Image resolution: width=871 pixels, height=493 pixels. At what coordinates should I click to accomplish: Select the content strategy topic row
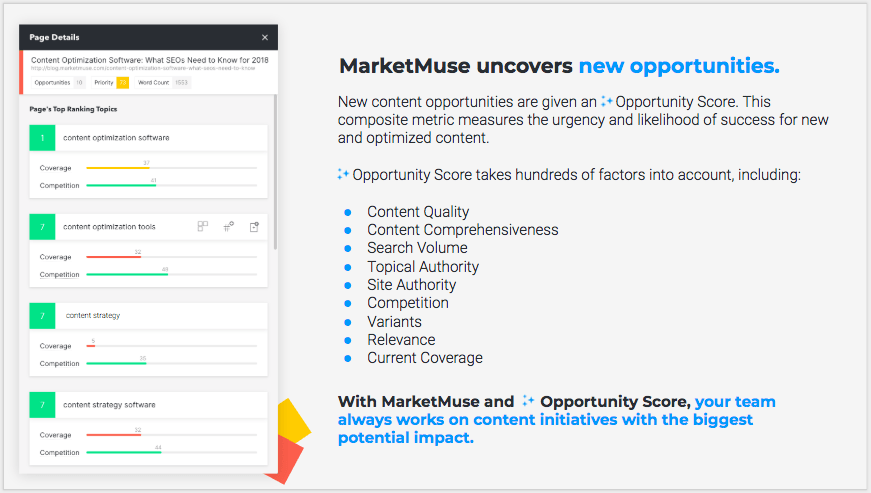tap(148, 316)
